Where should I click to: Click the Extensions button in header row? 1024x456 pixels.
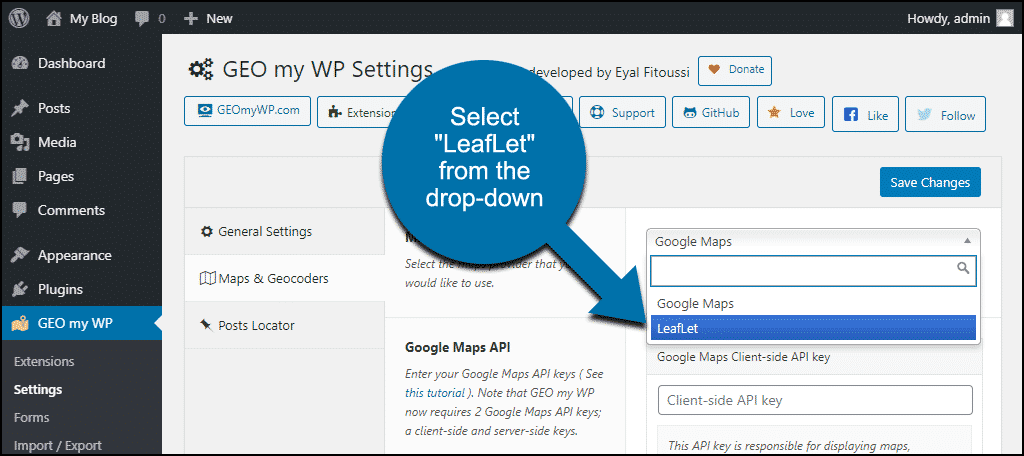pyautogui.click(x=358, y=112)
